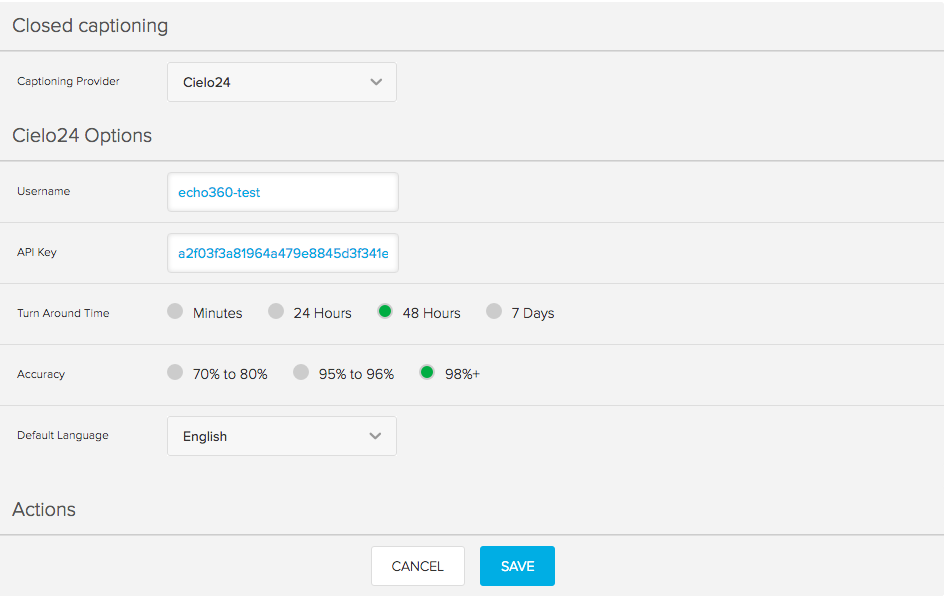Set accuracy to 70% to 80%

click(175, 372)
